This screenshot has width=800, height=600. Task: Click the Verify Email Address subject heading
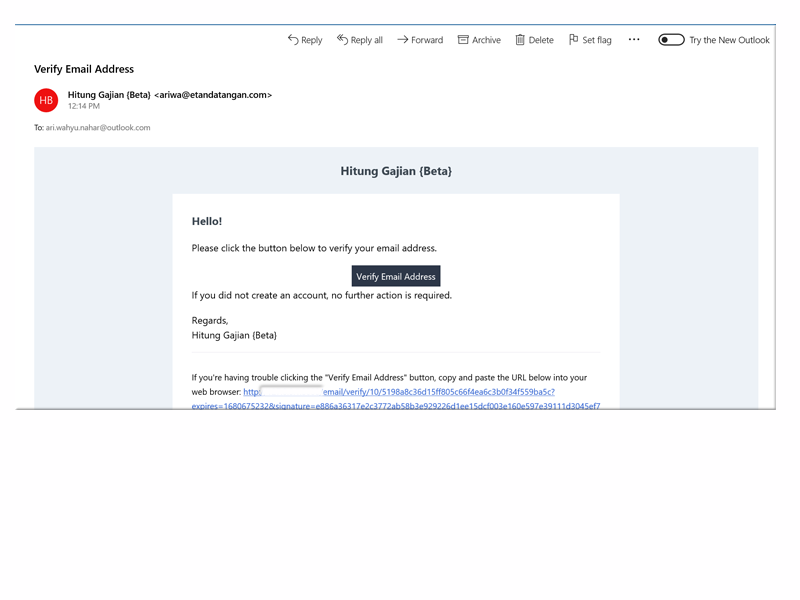click(x=84, y=69)
